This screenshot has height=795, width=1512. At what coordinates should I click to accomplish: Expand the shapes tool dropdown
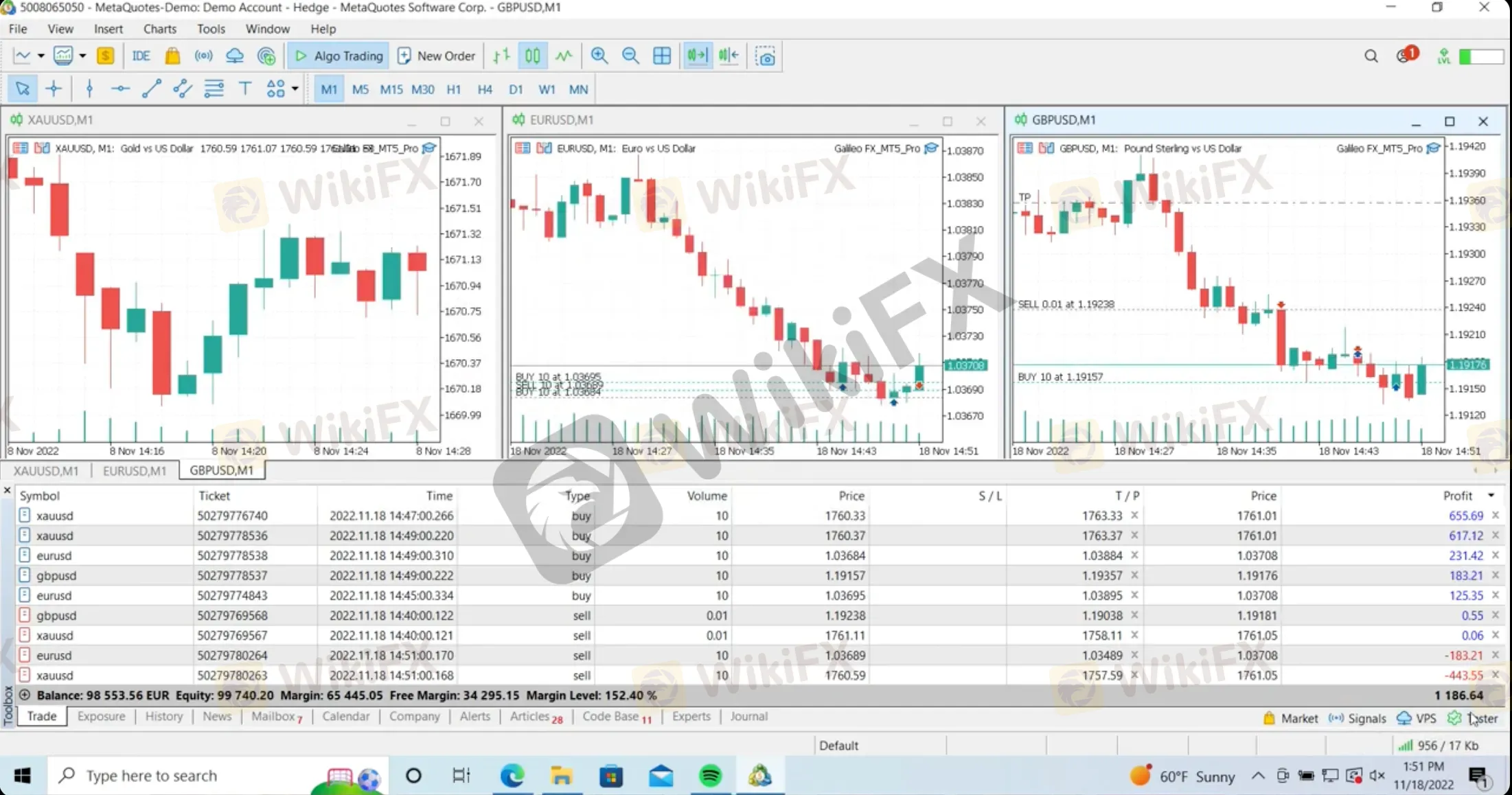coord(294,89)
